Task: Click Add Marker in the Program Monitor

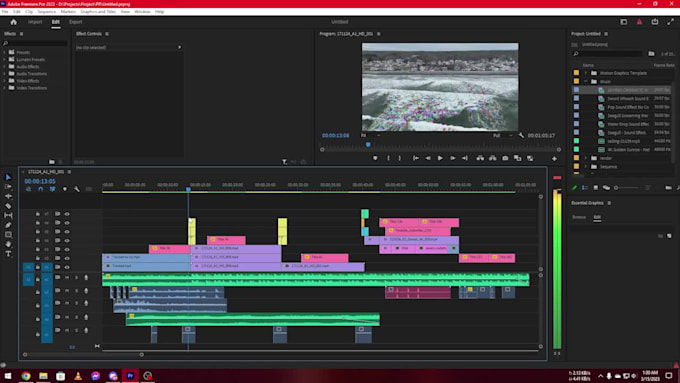Action: [x=375, y=158]
